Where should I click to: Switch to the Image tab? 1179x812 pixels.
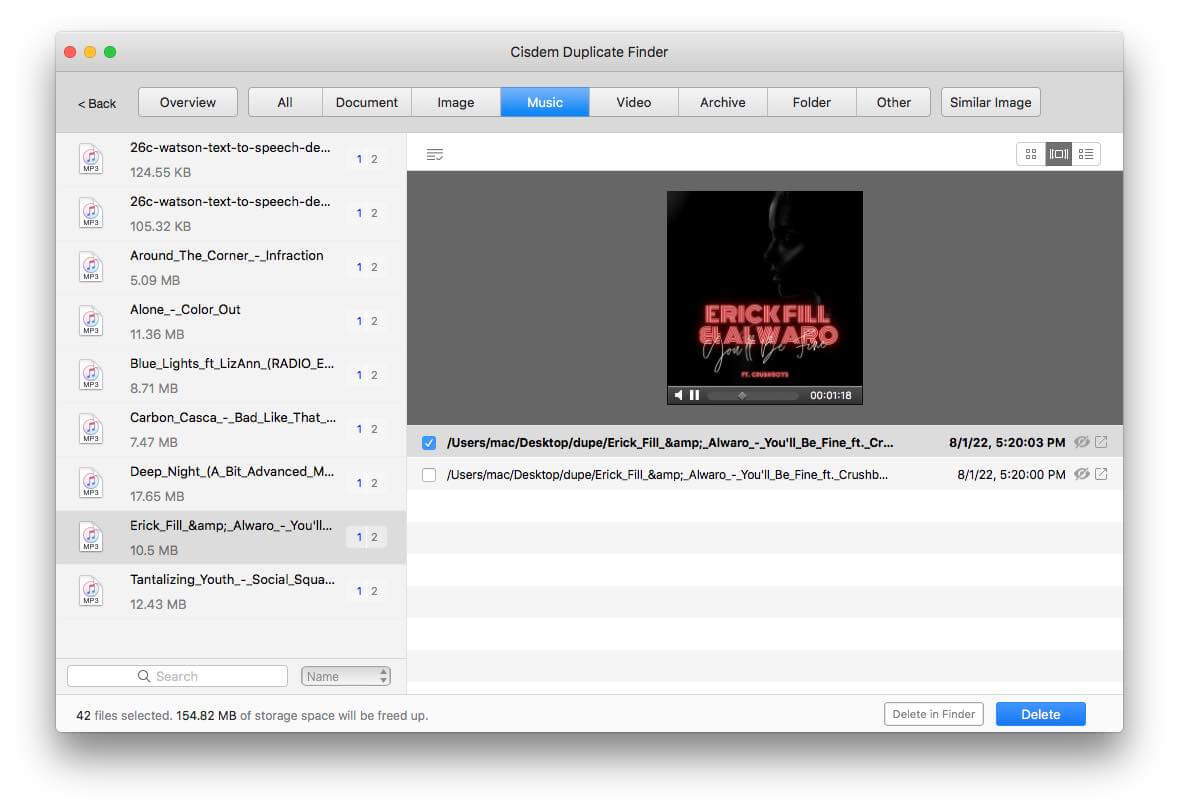pos(456,102)
